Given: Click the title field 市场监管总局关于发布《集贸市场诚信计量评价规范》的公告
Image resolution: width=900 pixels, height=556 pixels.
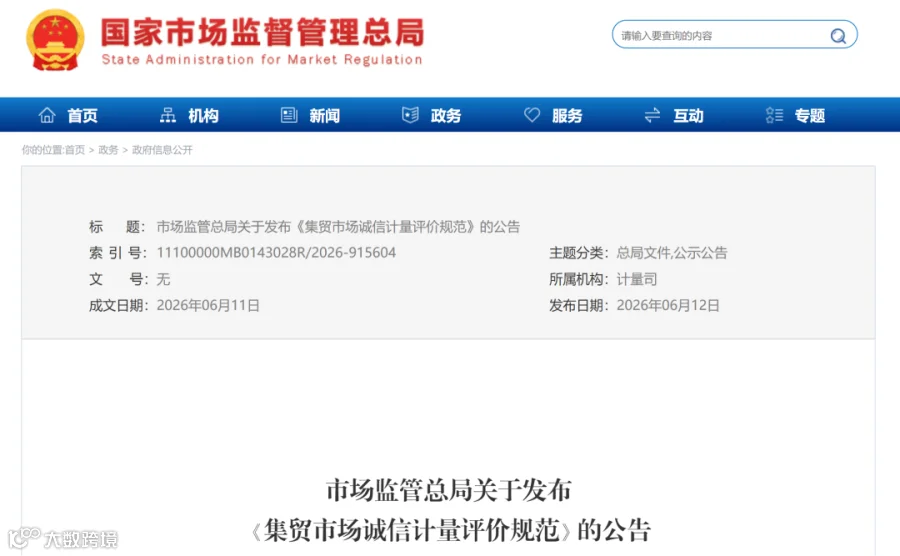Looking at the screenshot, I should tap(338, 227).
